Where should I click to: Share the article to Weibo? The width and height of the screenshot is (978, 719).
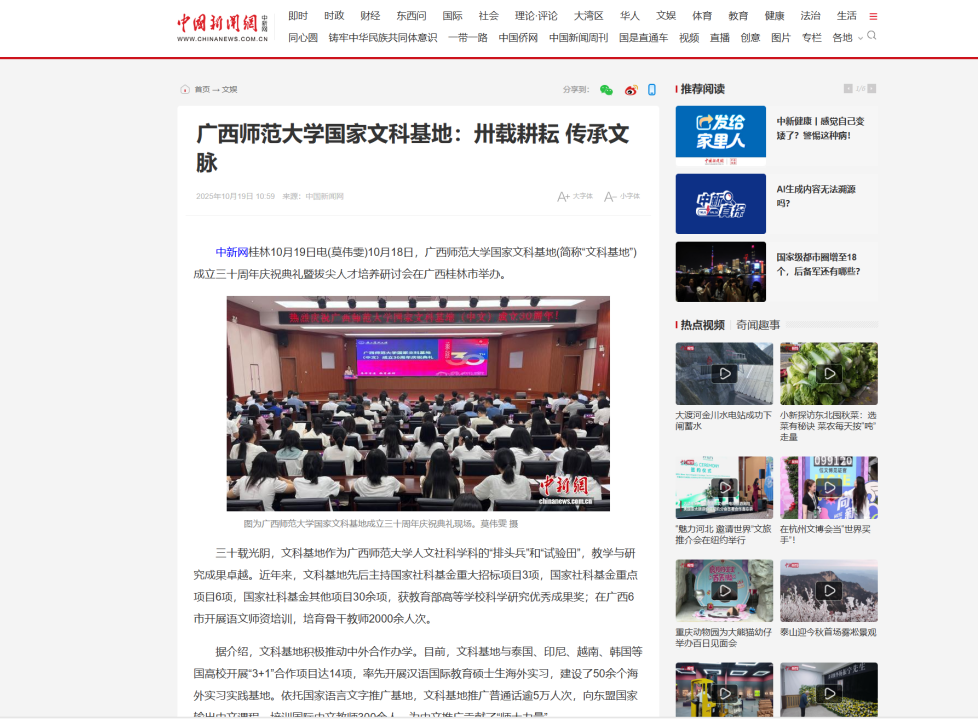630,90
